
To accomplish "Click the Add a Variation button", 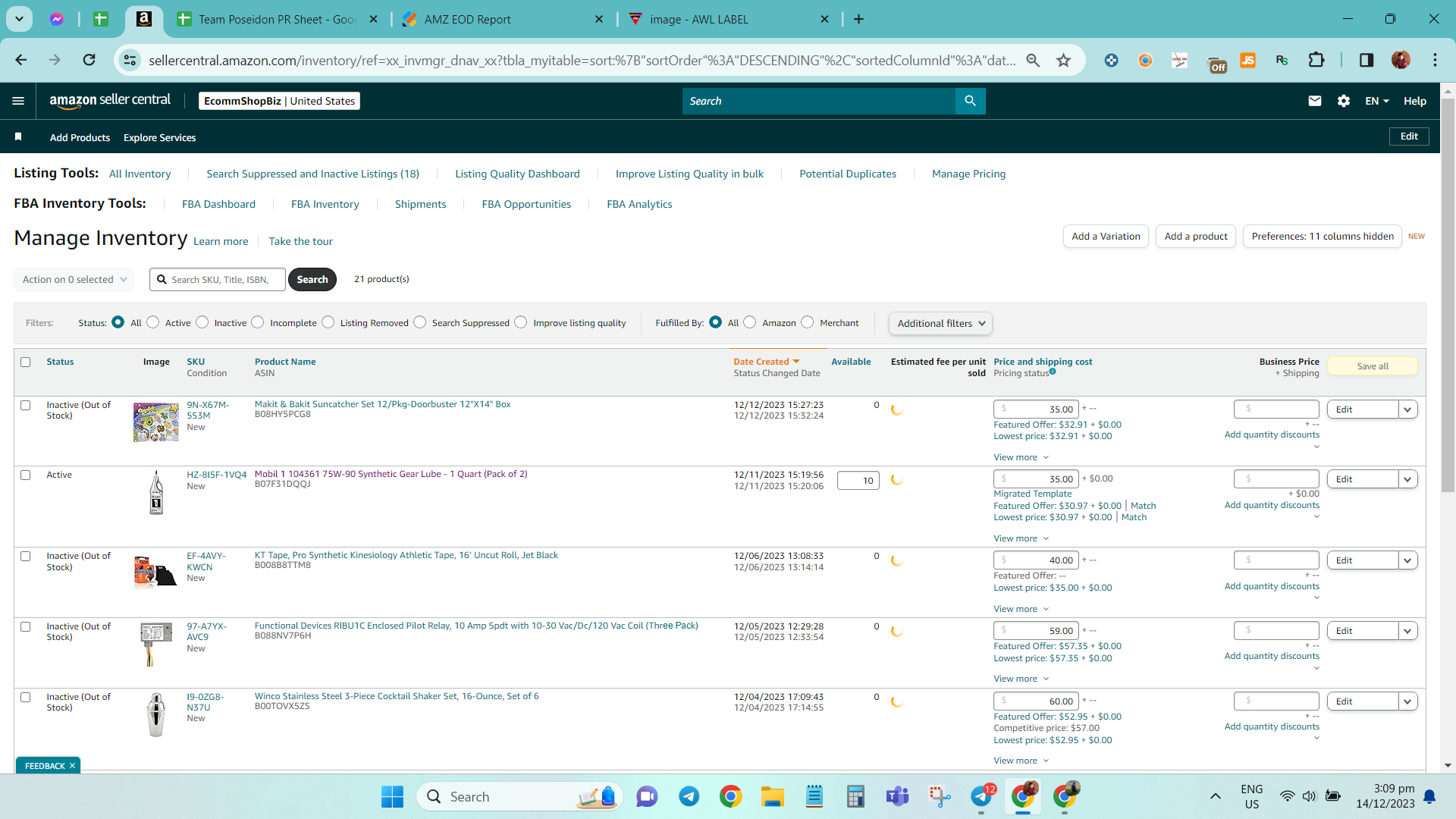I will click(1106, 237).
